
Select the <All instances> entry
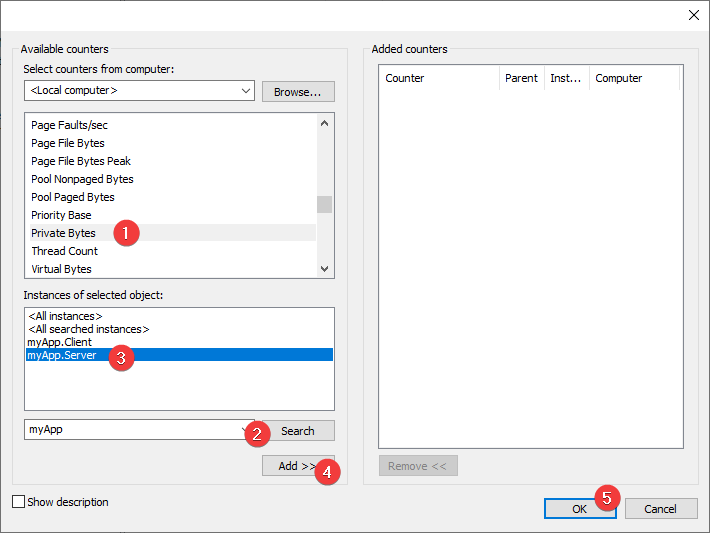click(65, 316)
